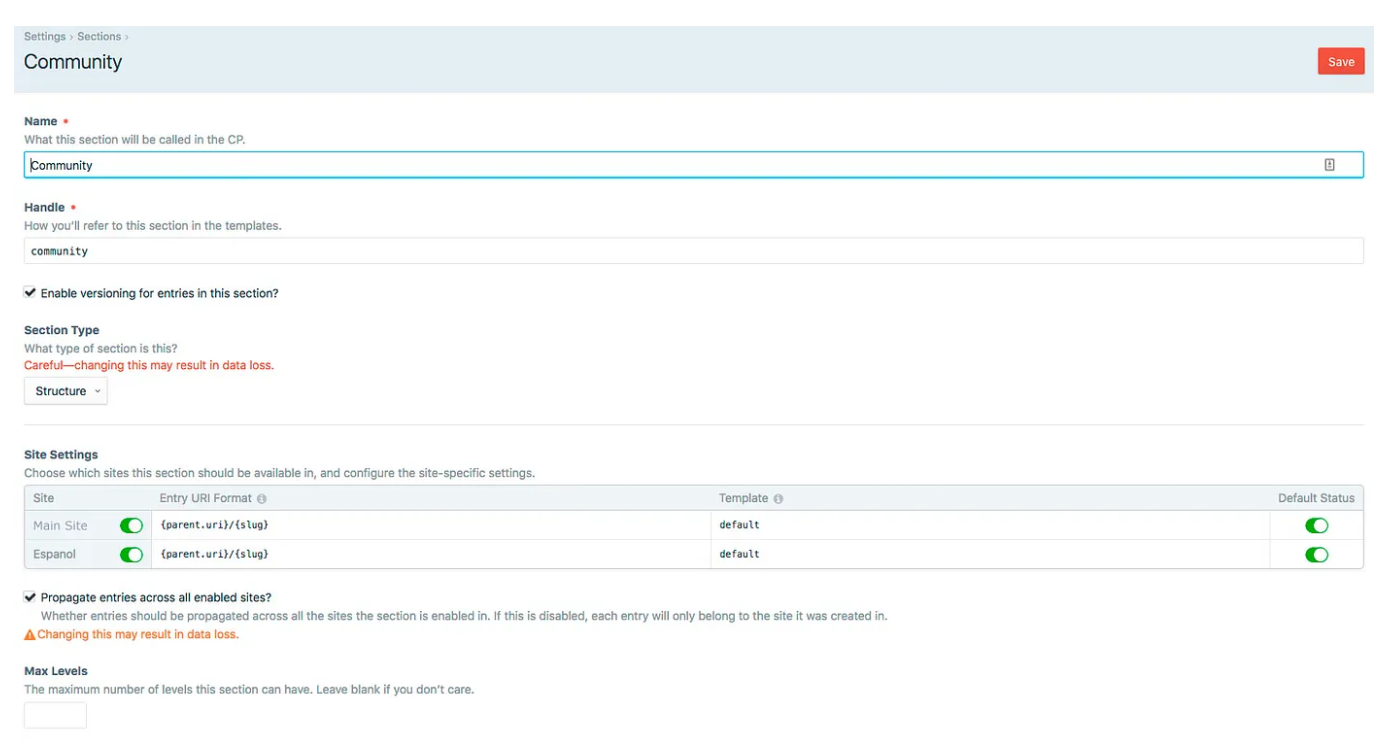Toggle the Main Site enabled switch
Image resolution: width=1398 pixels, height=754 pixels.
pyautogui.click(x=131, y=525)
